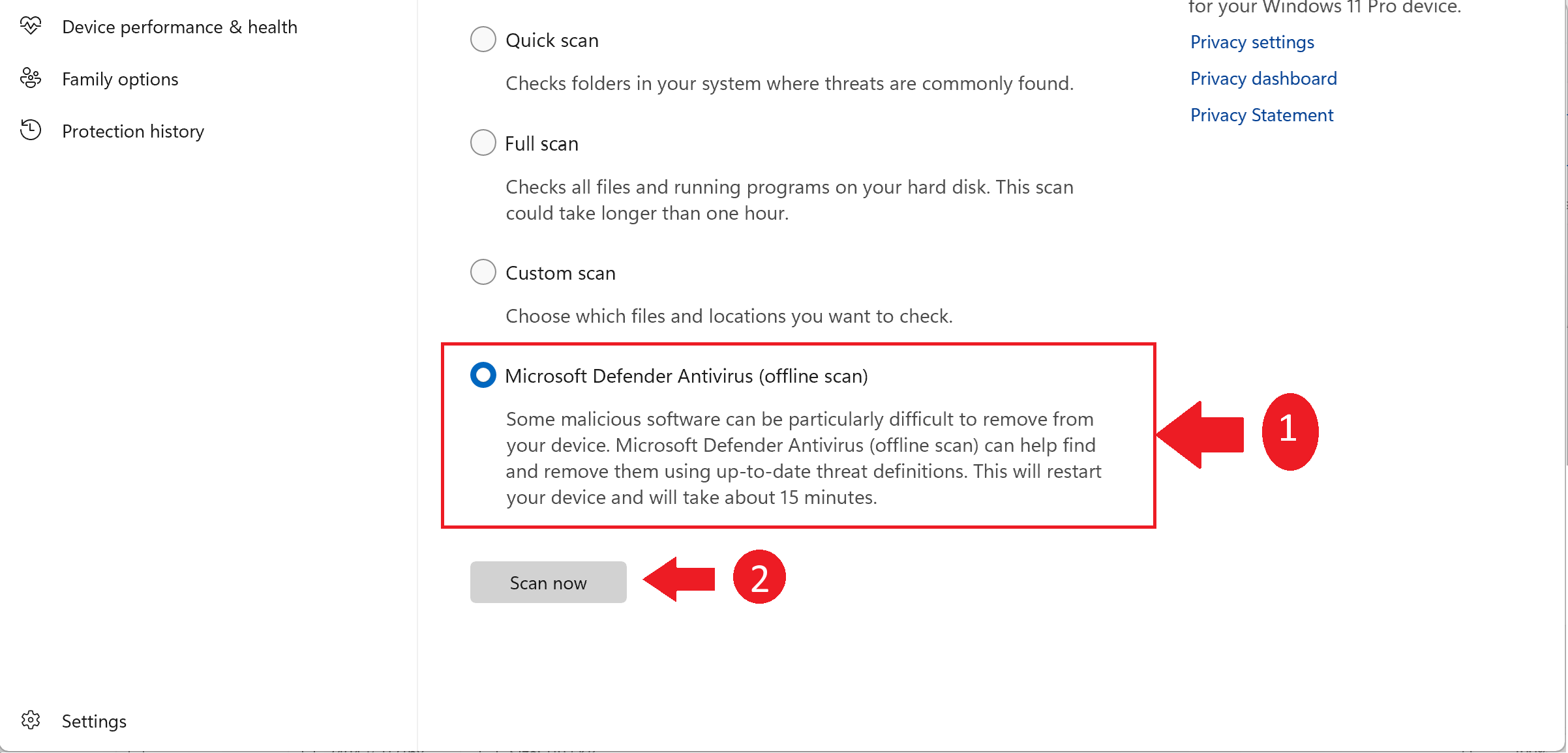The image size is (1568, 753).
Task: Click the Family options menu item
Action: pos(119,79)
